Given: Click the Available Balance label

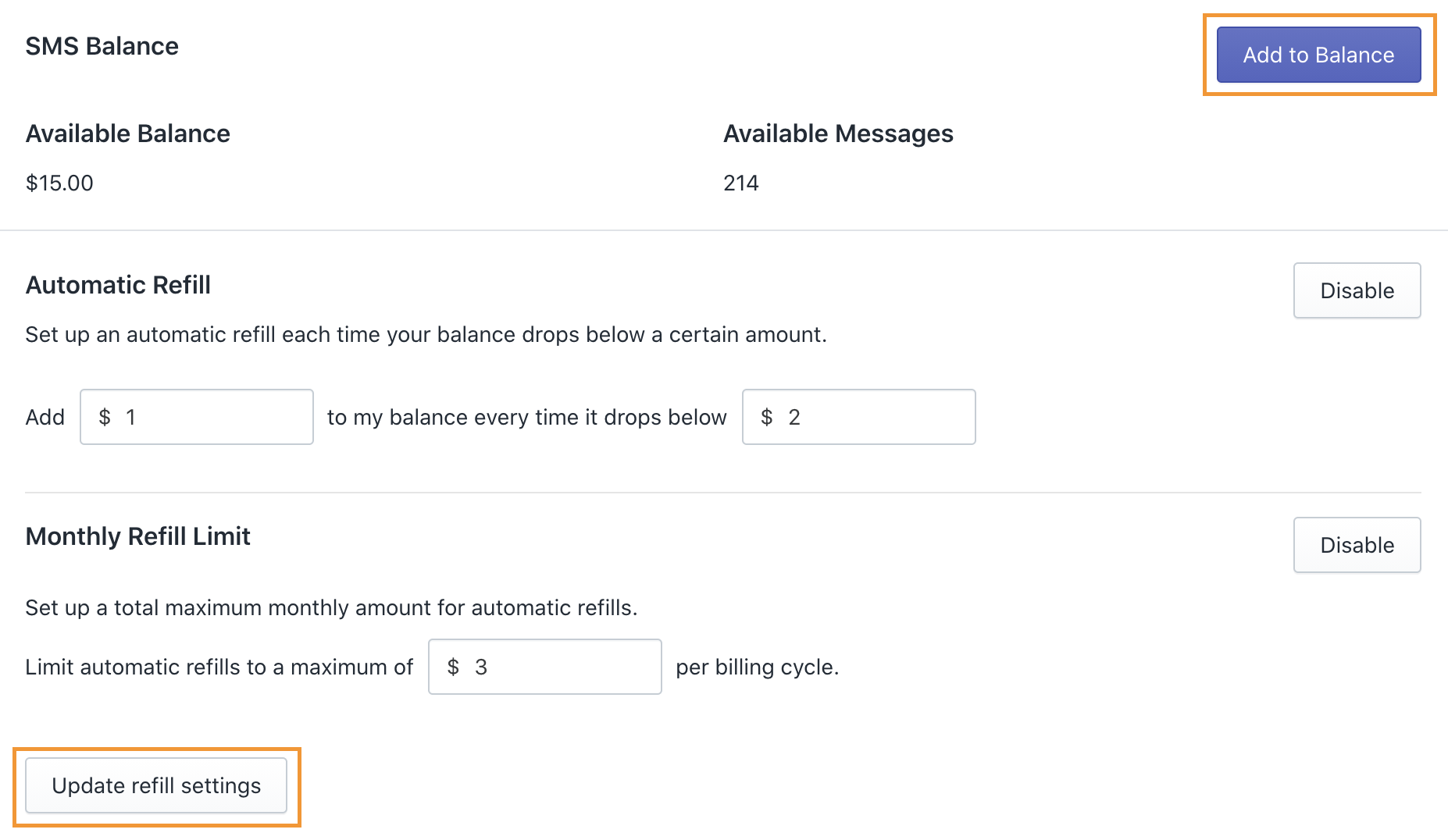Looking at the screenshot, I should pyautogui.click(x=128, y=133).
